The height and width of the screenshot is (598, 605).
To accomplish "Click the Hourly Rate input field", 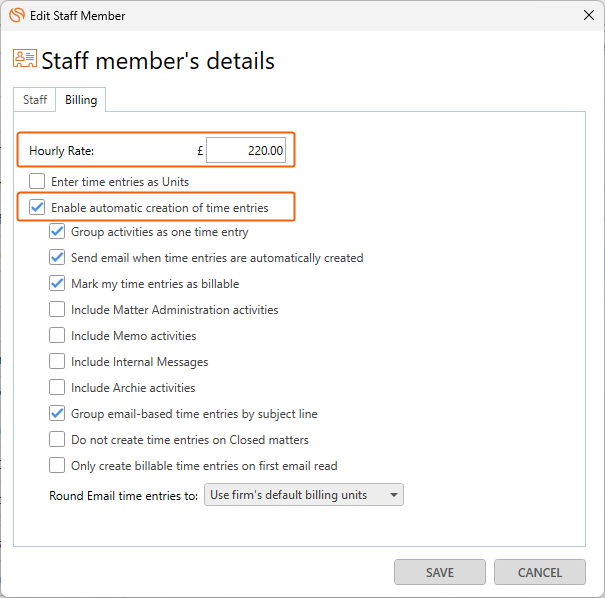I will coord(246,150).
